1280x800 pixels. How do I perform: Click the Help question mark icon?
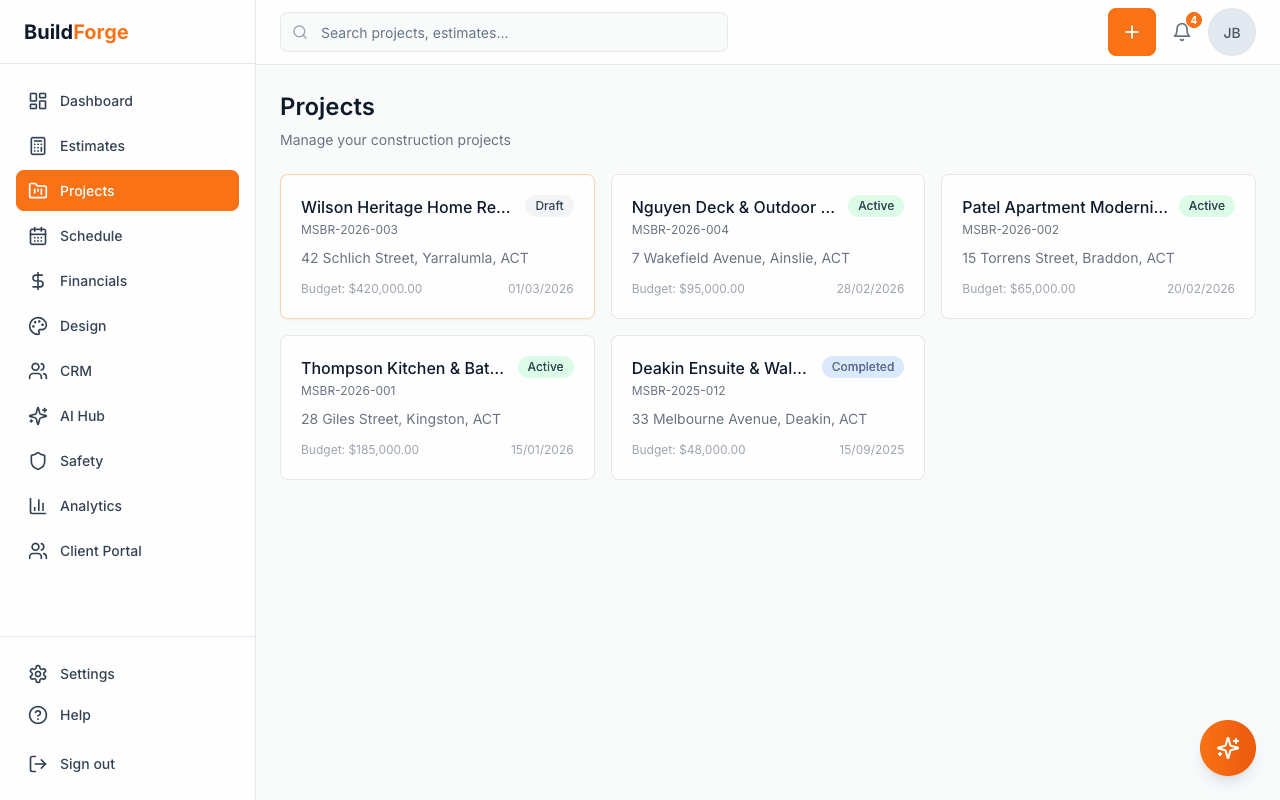pyautogui.click(x=38, y=715)
